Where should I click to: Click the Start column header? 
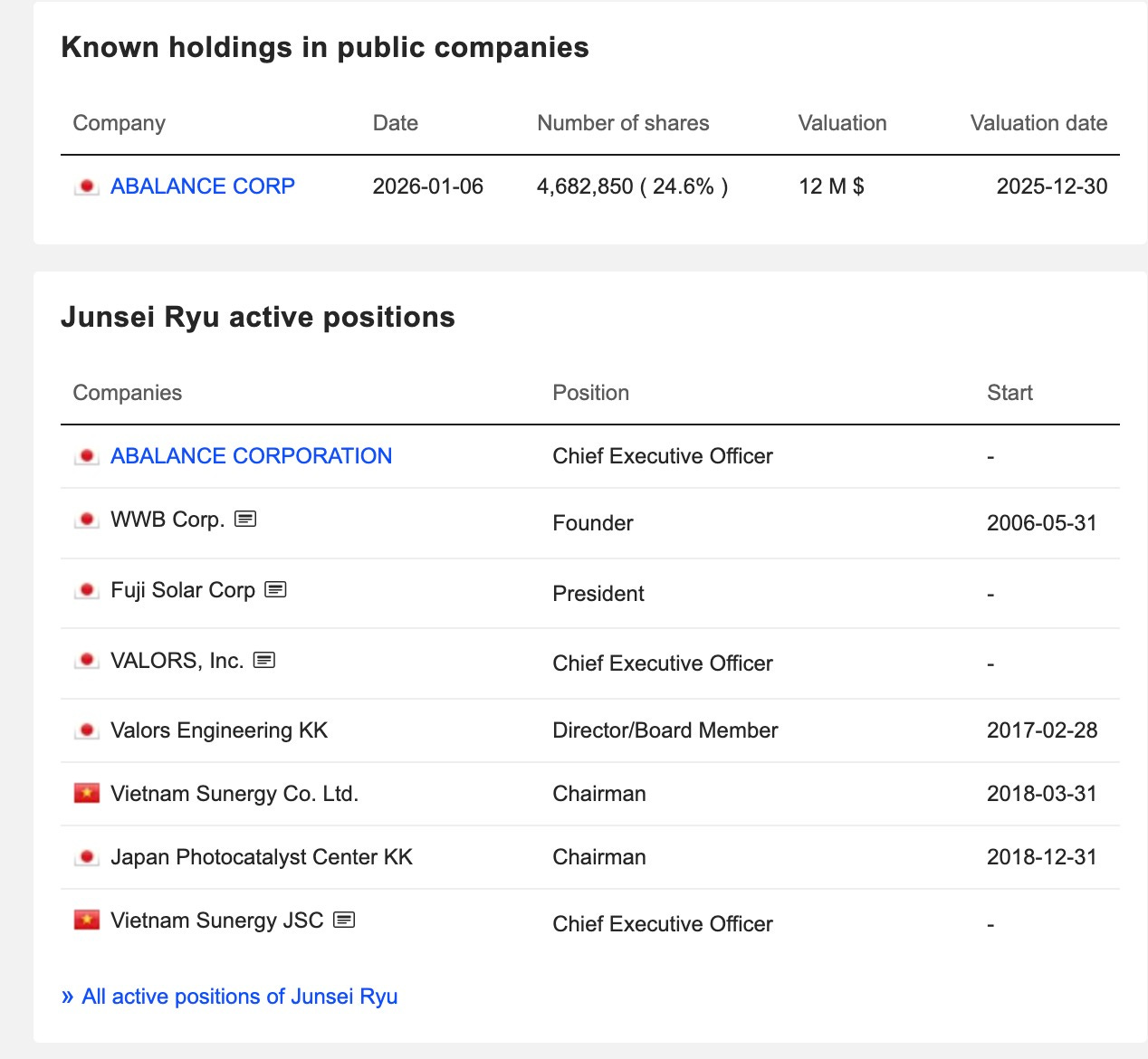click(x=1009, y=393)
